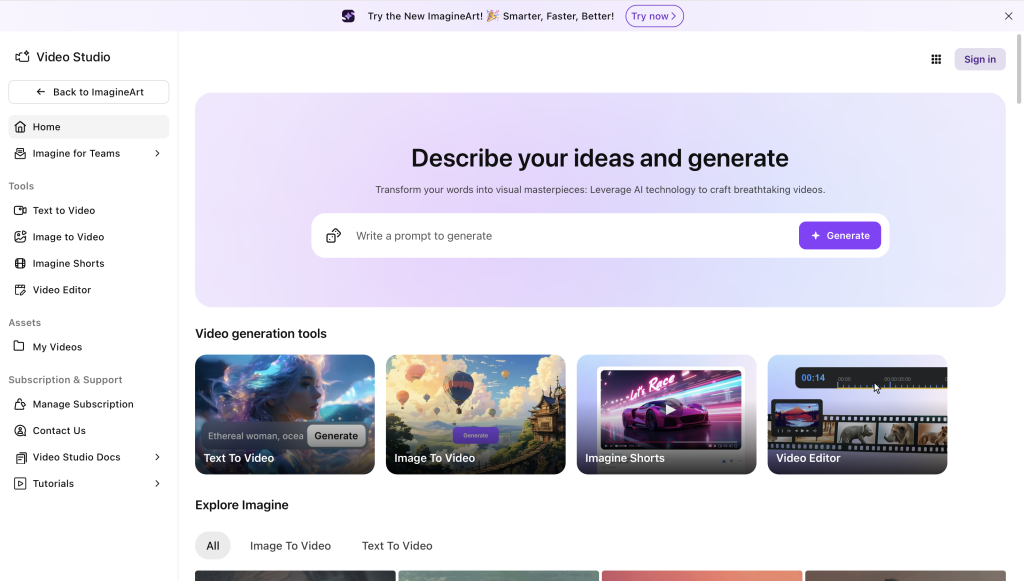Click the Video generation tools heading
The height and width of the screenshot is (581, 1024).
click(261, 334)
